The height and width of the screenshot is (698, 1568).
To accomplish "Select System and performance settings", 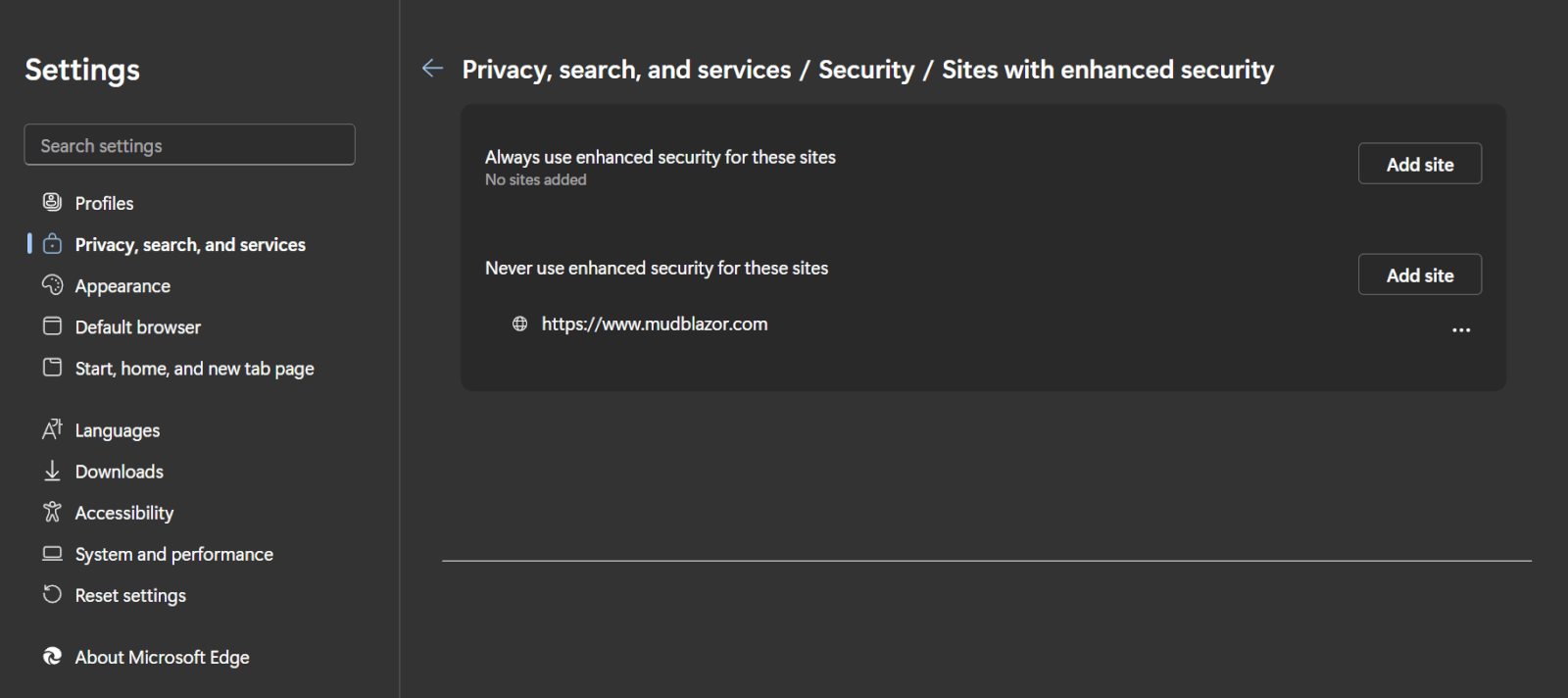I will click(x=173, y=555).
